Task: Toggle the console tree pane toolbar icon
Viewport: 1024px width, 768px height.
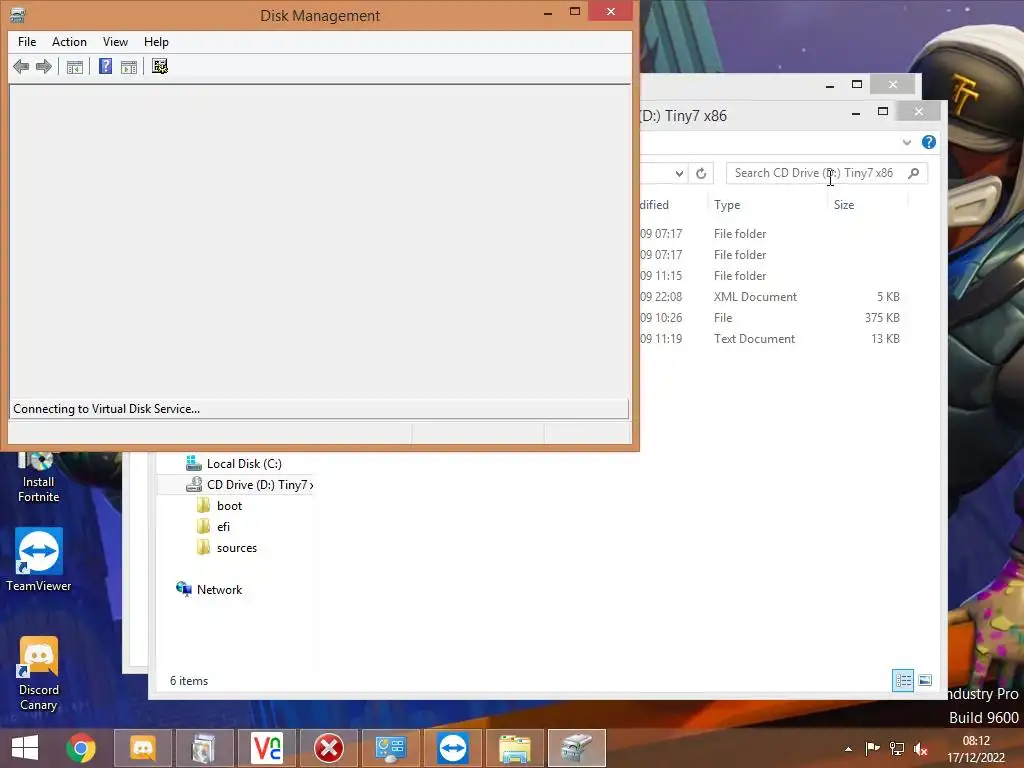Action: tap(75, 67)
